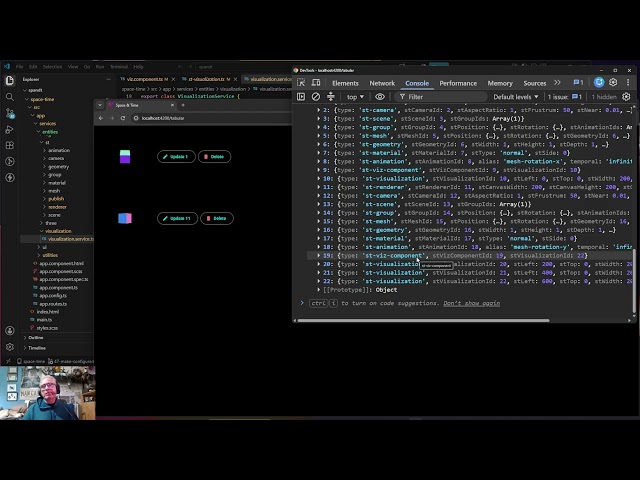640x480 pixels.
Task: Switch to the Memory DevTools tab
Action: [500, 83]
